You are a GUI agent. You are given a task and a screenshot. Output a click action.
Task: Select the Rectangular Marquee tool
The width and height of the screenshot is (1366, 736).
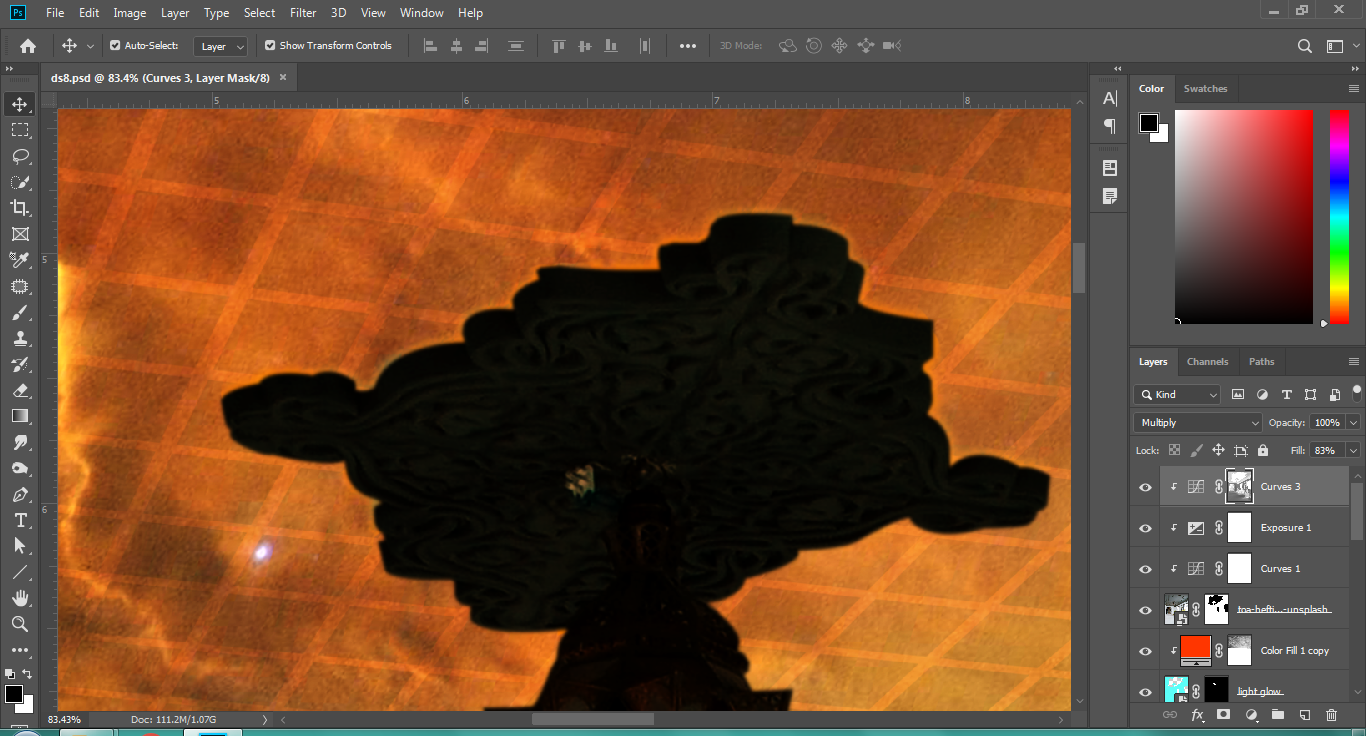[x=19, y=130]
